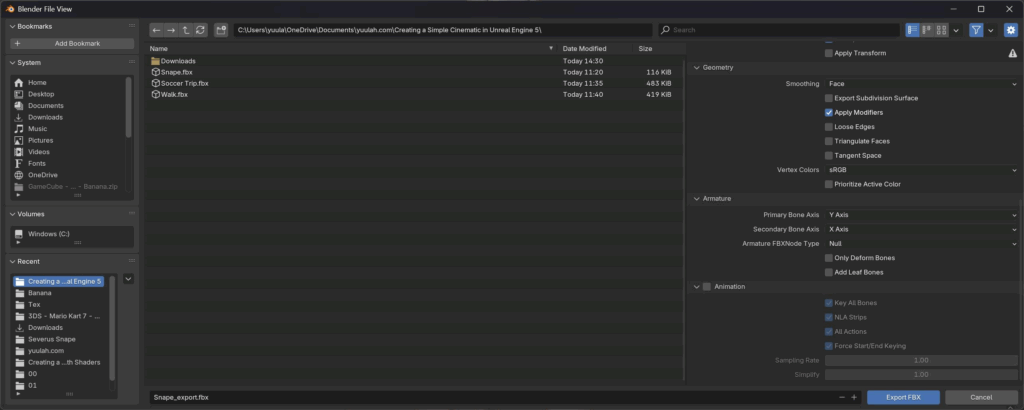The image size is (1024, 410).
Task: Check Only Deform Bones
Action: [829, 258]
